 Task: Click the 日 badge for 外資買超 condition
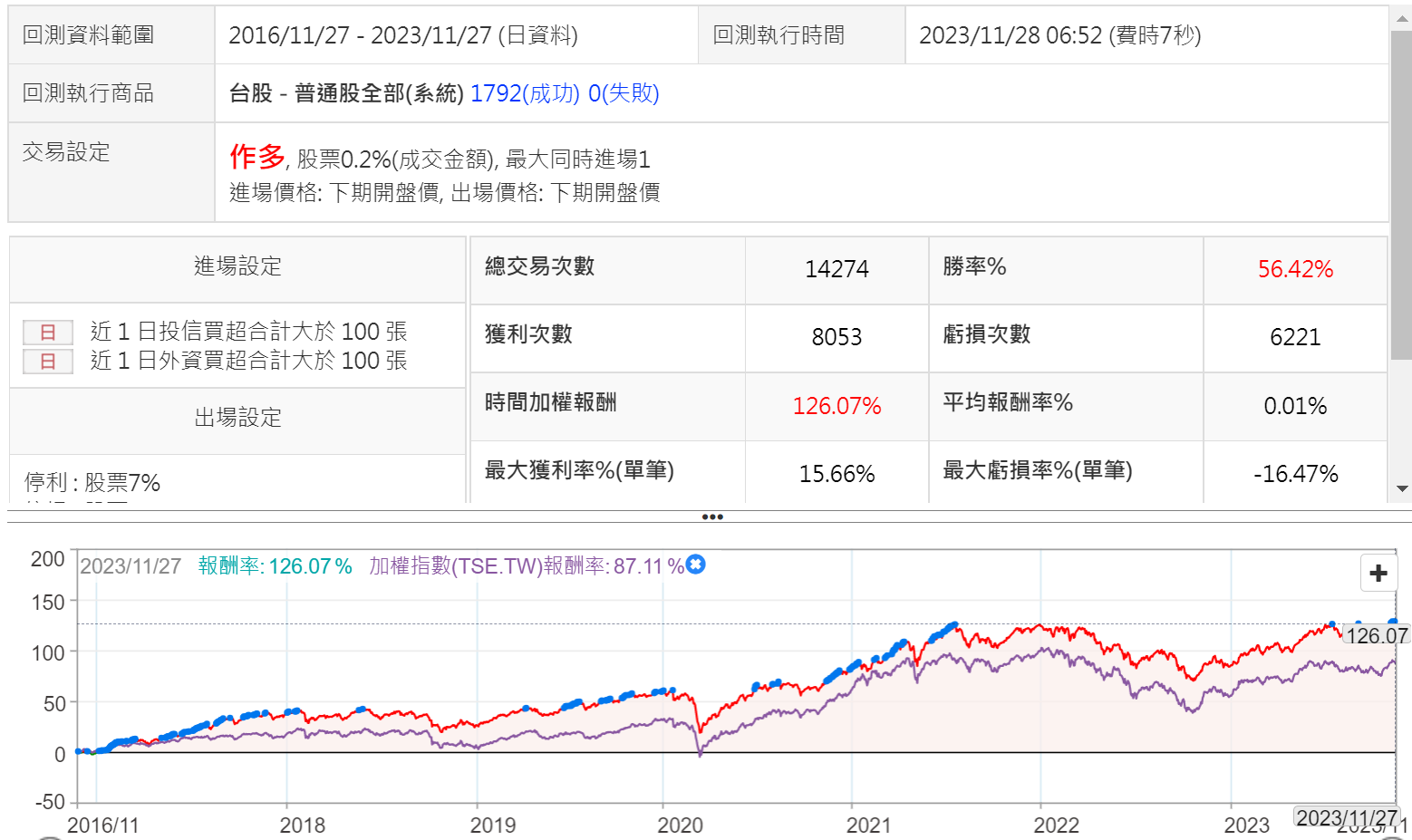tap(48, 362)
